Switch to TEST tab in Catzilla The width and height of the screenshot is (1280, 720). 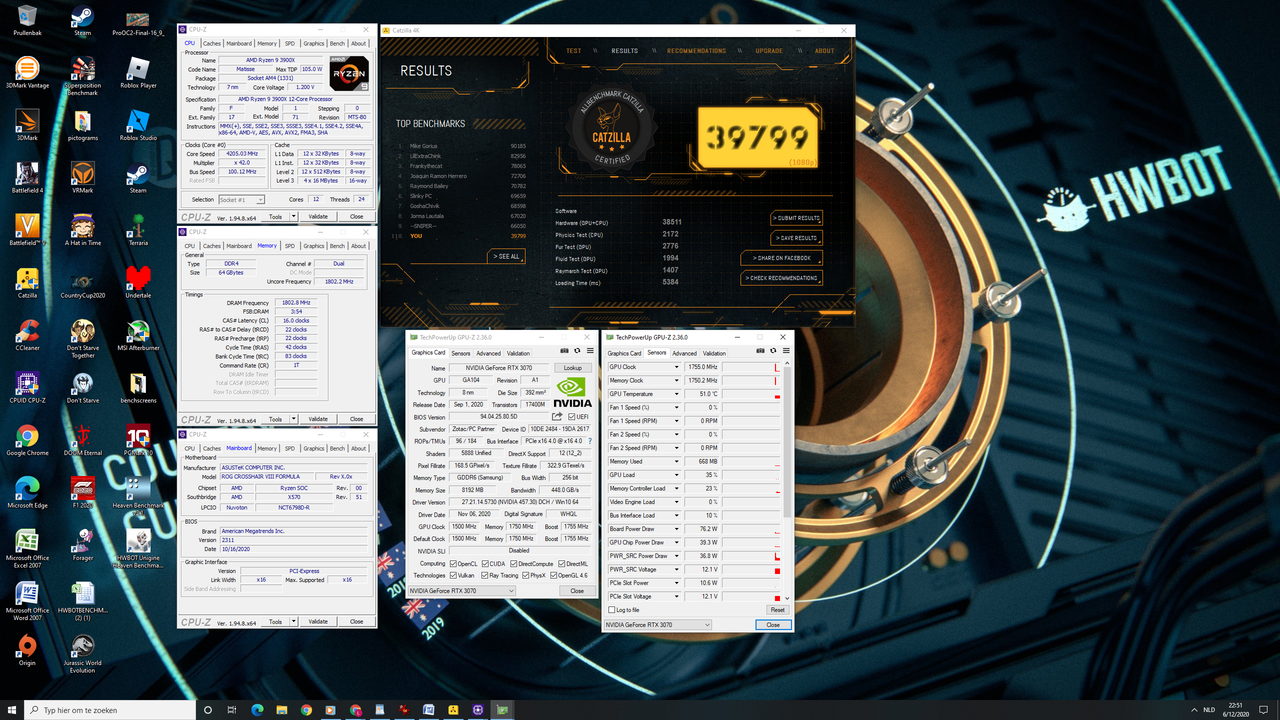(574, 51)
